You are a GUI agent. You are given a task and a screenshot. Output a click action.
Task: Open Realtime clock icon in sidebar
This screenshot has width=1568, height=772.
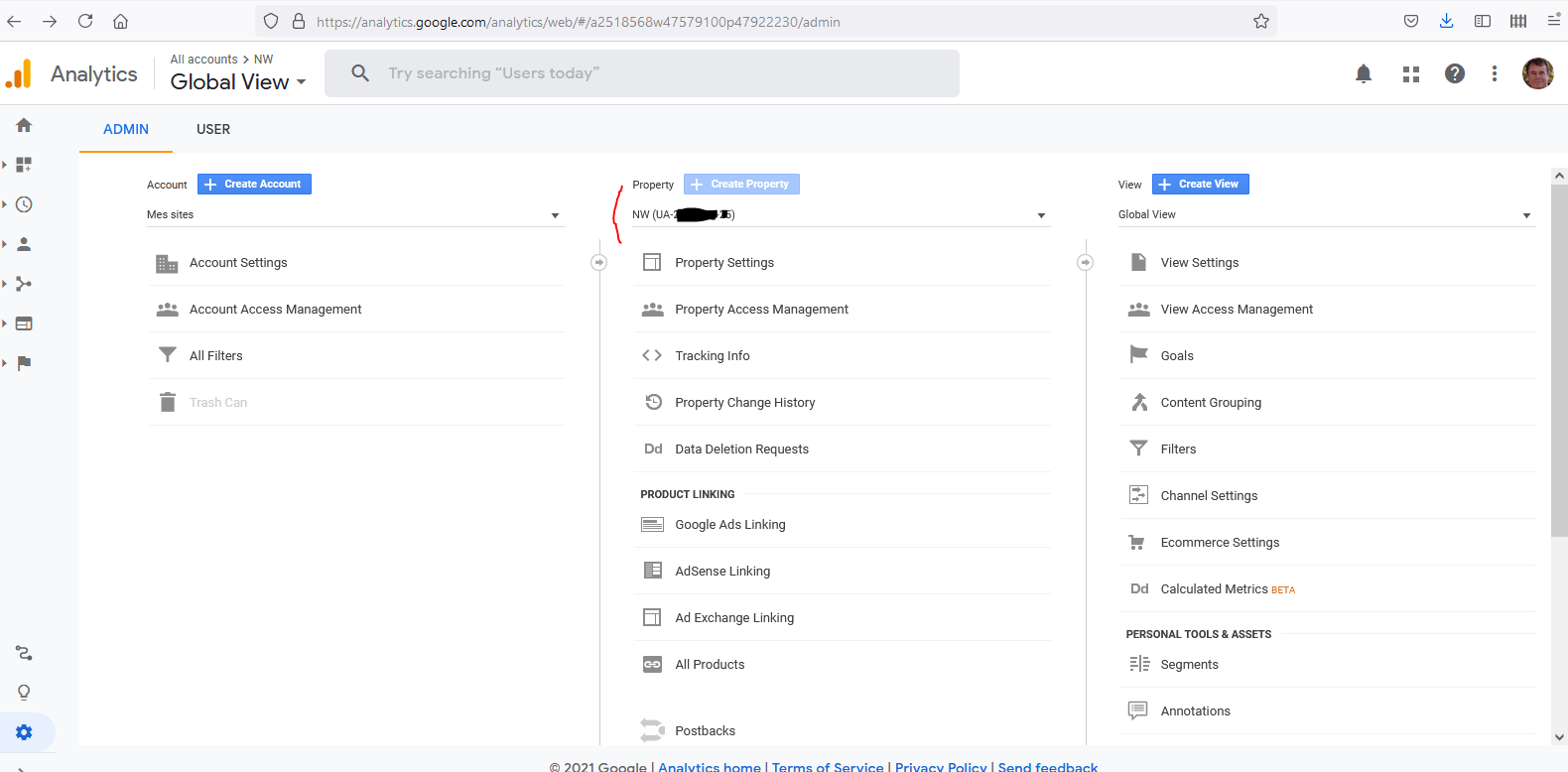24,204
